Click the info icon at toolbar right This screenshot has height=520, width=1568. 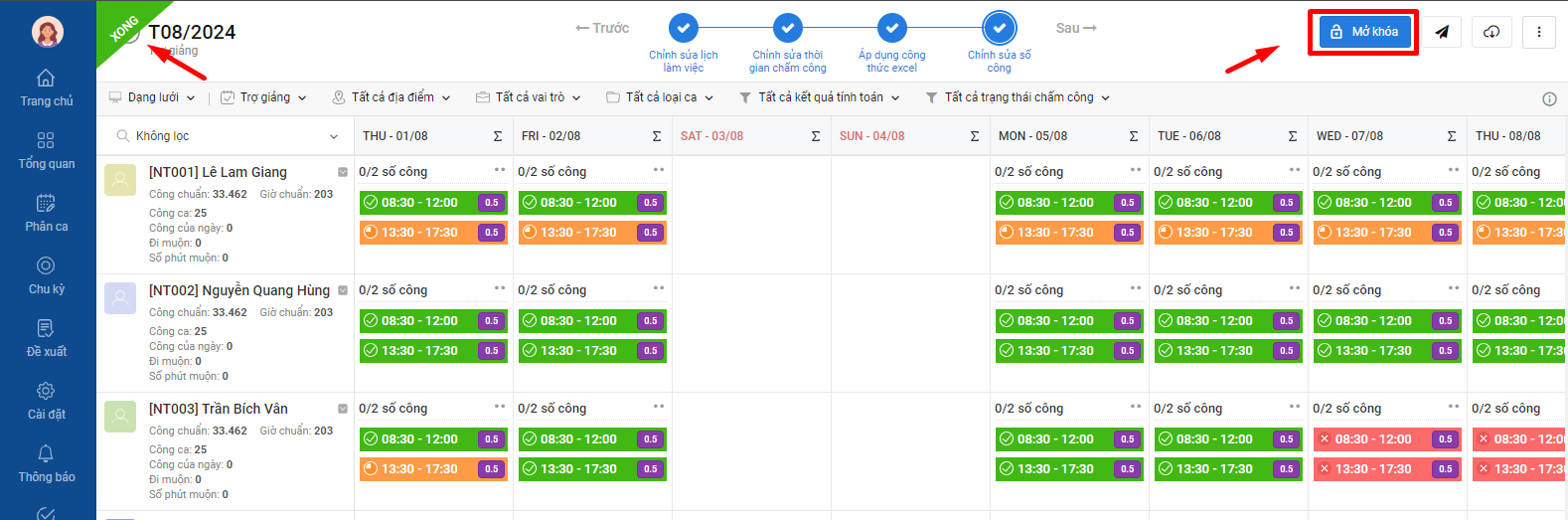(1549, 98)
